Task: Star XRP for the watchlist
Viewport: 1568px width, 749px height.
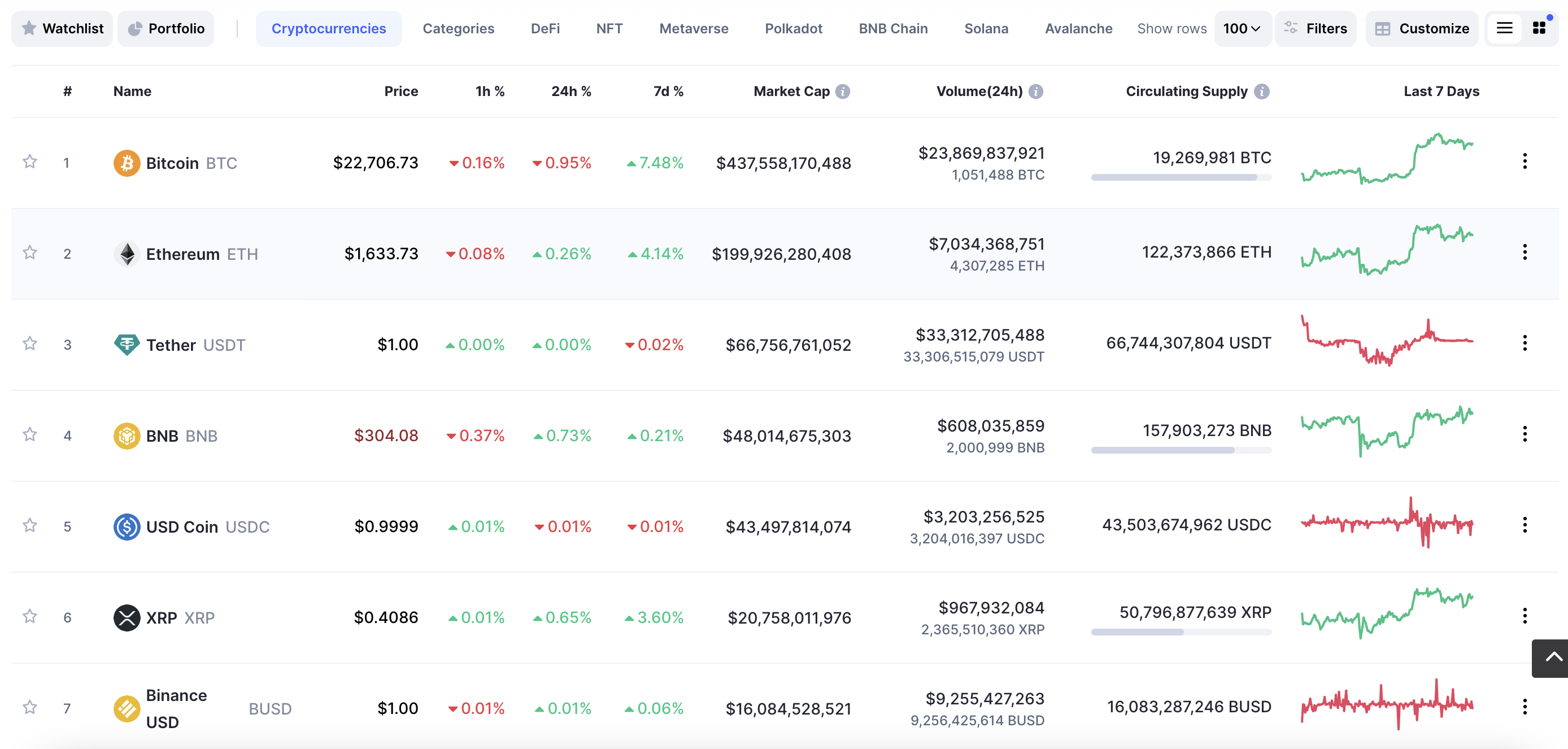Action: pos(30,617)
